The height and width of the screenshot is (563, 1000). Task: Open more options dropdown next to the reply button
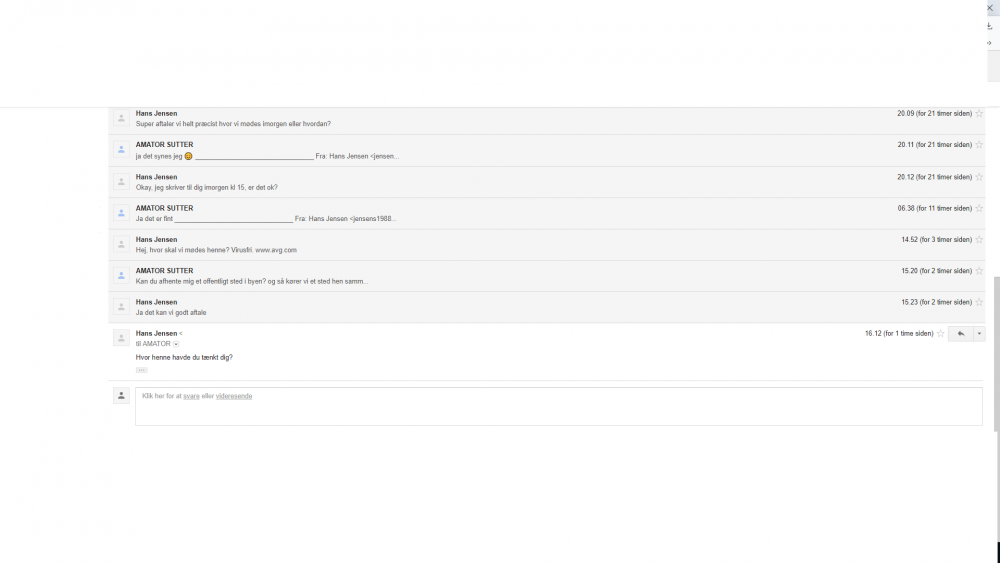[x=979, y=333]
